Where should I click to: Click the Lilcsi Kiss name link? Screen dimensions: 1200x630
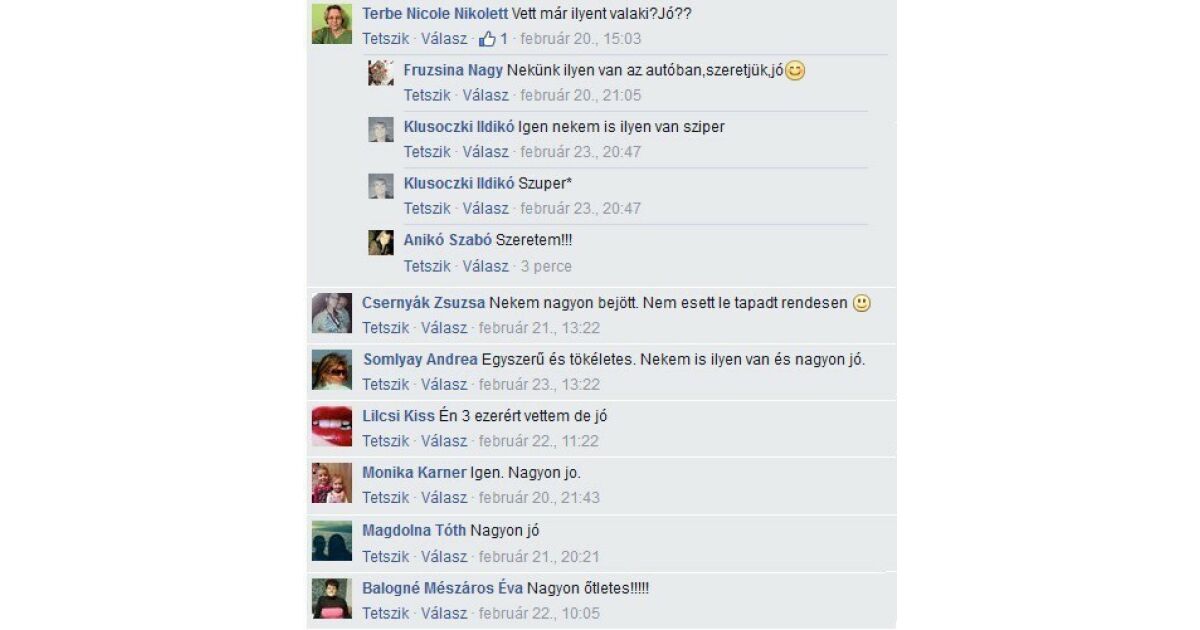[398, 416]
